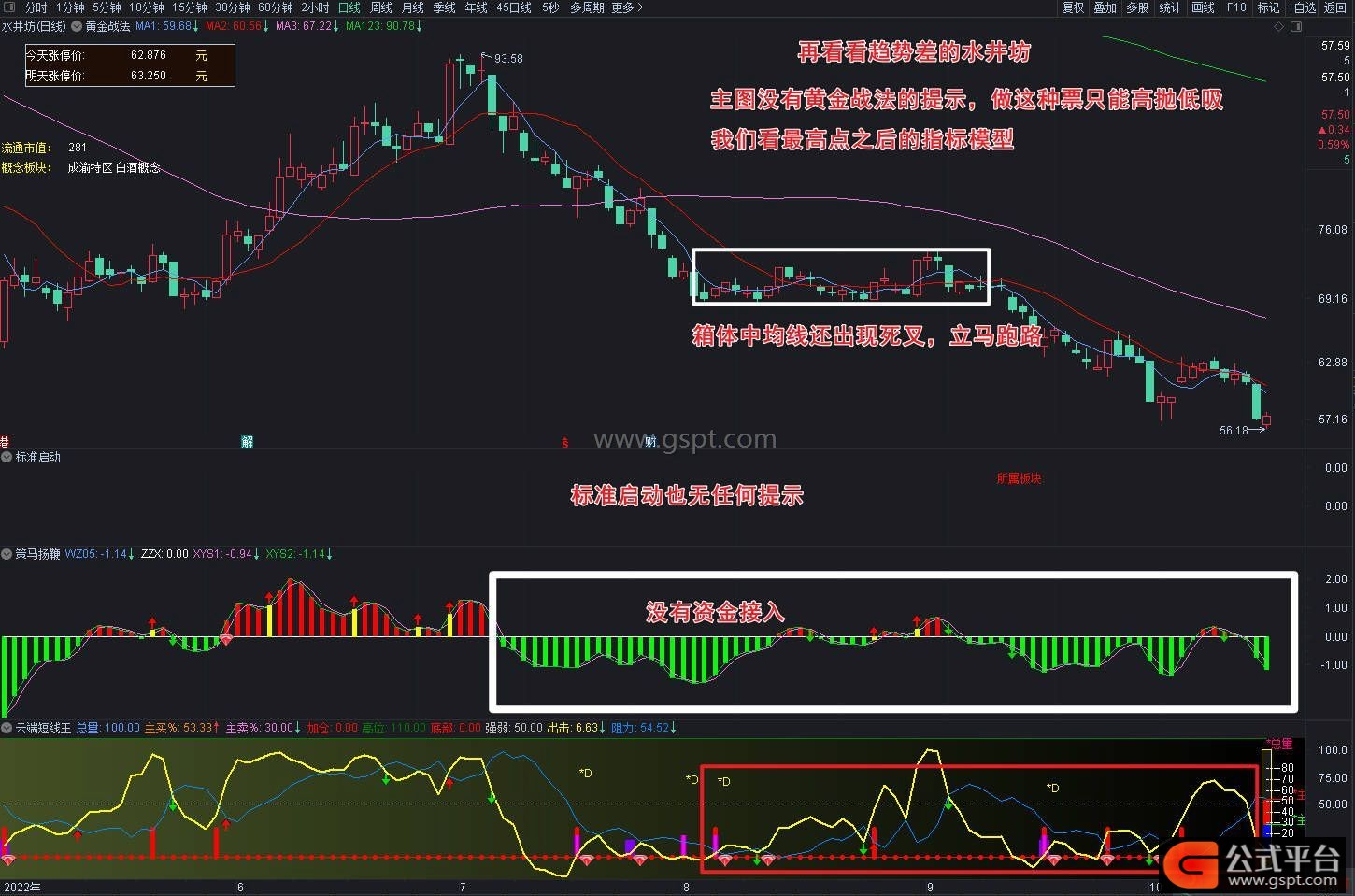
Task: Click the 93.58 high price label
Action: point(508,58)
